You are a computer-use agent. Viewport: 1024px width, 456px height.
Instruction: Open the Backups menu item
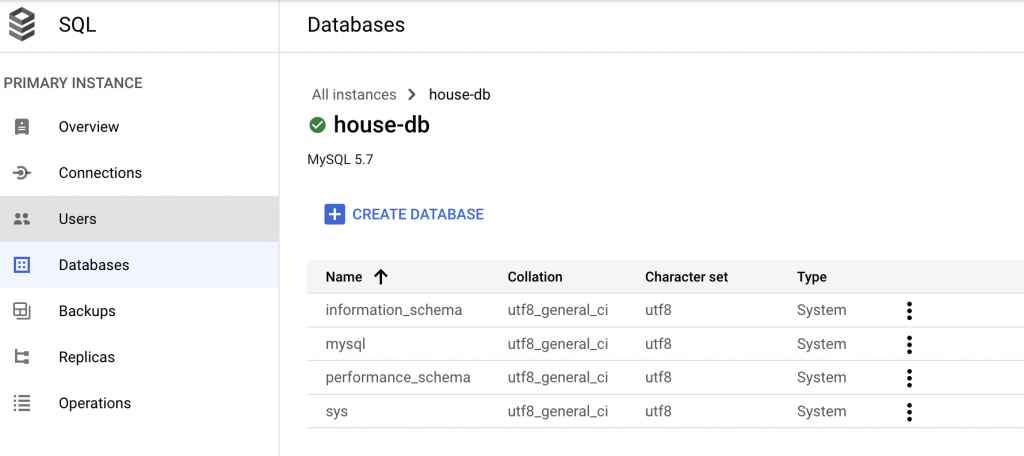[140, 311]
